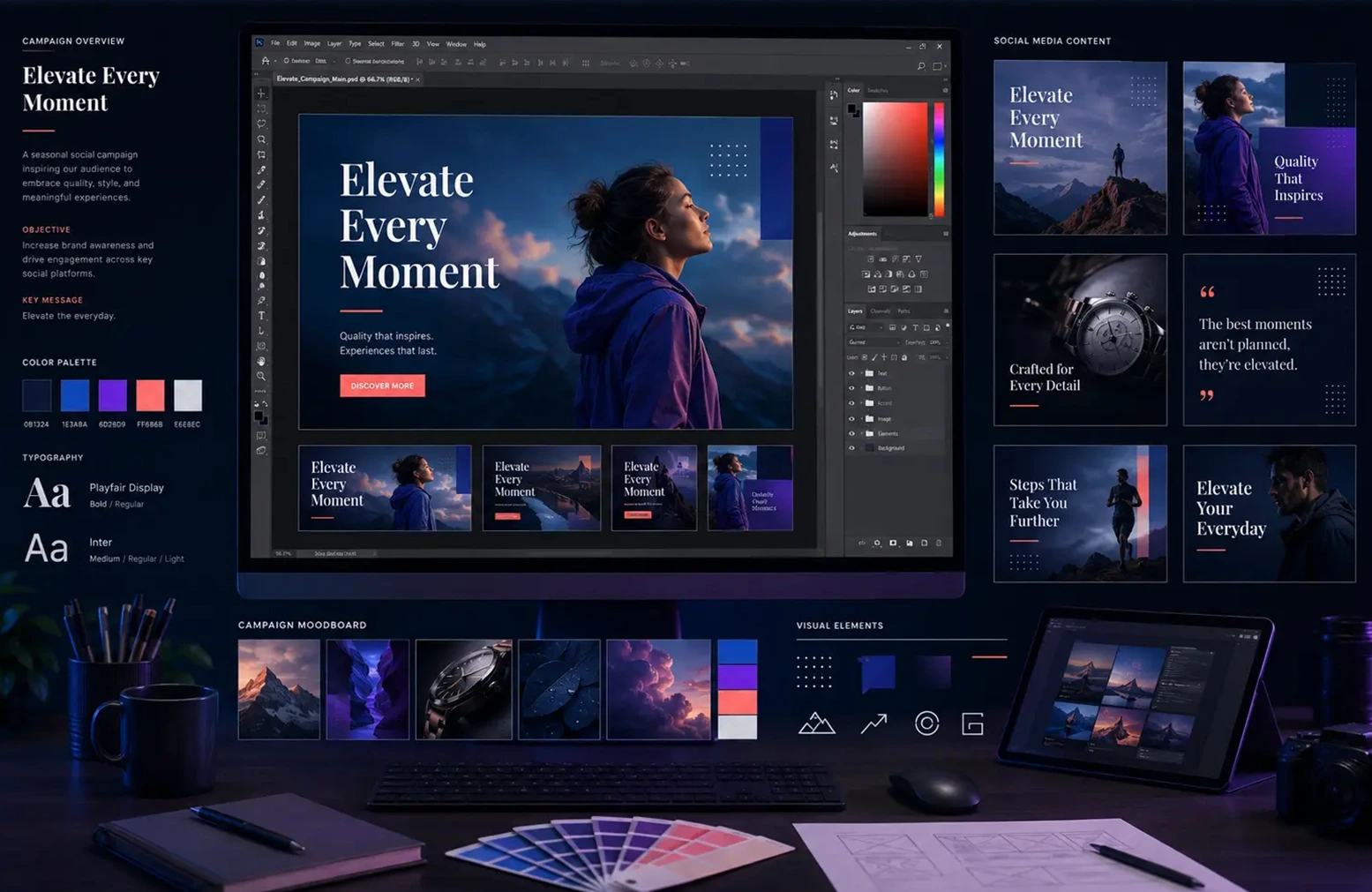Click the mountain icon under Visual Elements
Screen dimensions: 1372x892
(x=816, y=723)
